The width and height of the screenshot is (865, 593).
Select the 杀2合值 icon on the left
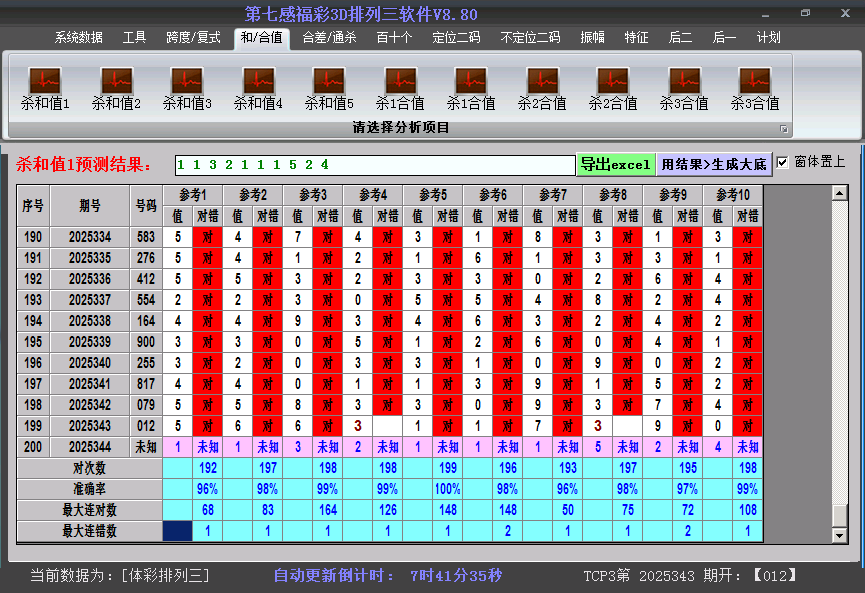tap(542, 82)
